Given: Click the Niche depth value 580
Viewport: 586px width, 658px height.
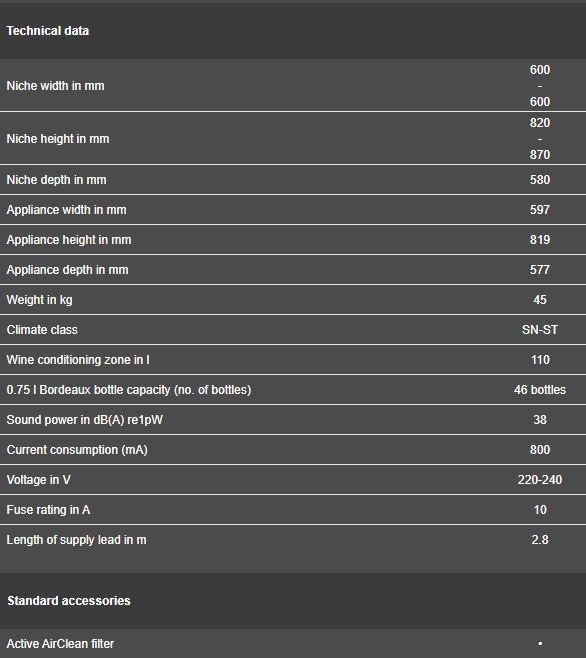Looking at the screenshot, I should [540, 180].
